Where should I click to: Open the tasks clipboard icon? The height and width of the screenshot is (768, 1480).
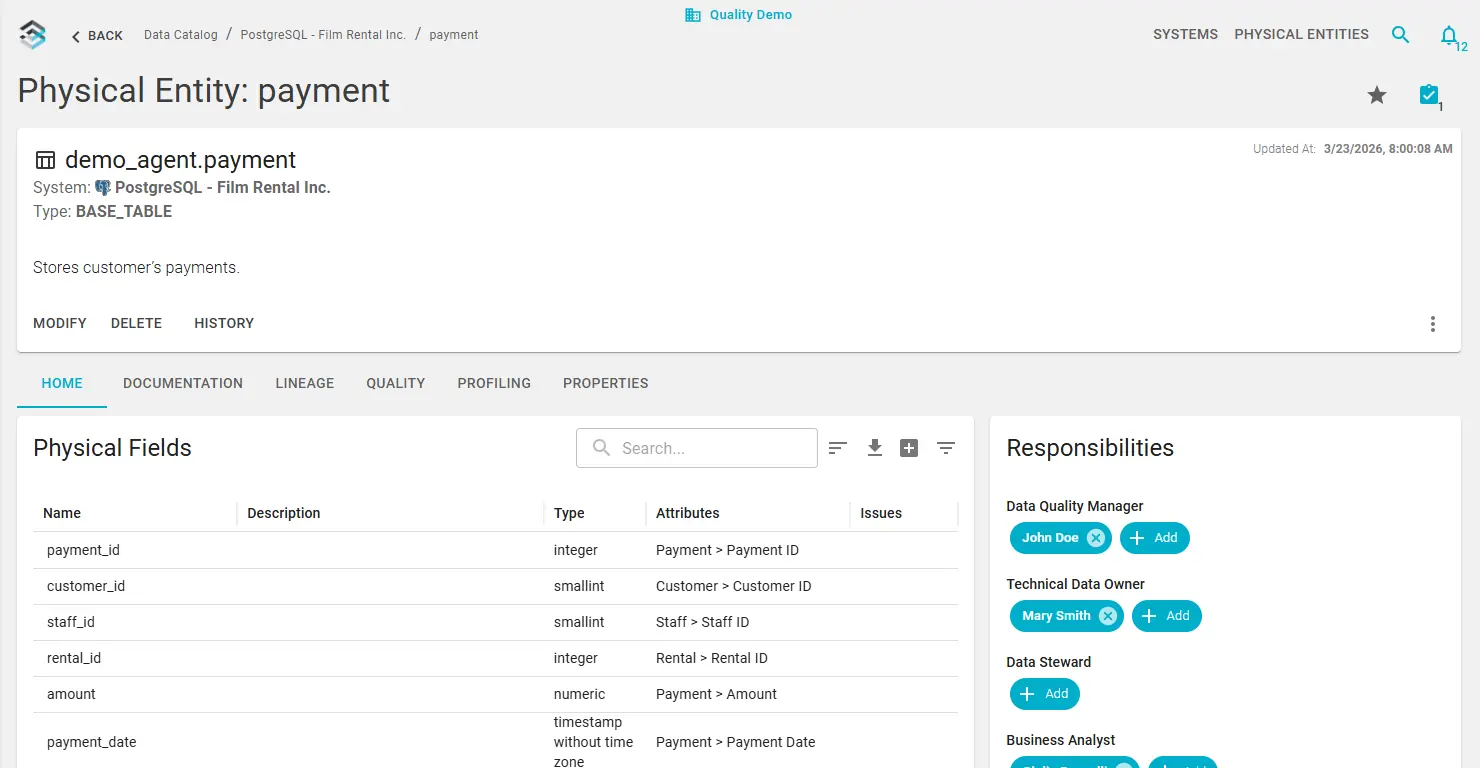tap(1429, 95)
